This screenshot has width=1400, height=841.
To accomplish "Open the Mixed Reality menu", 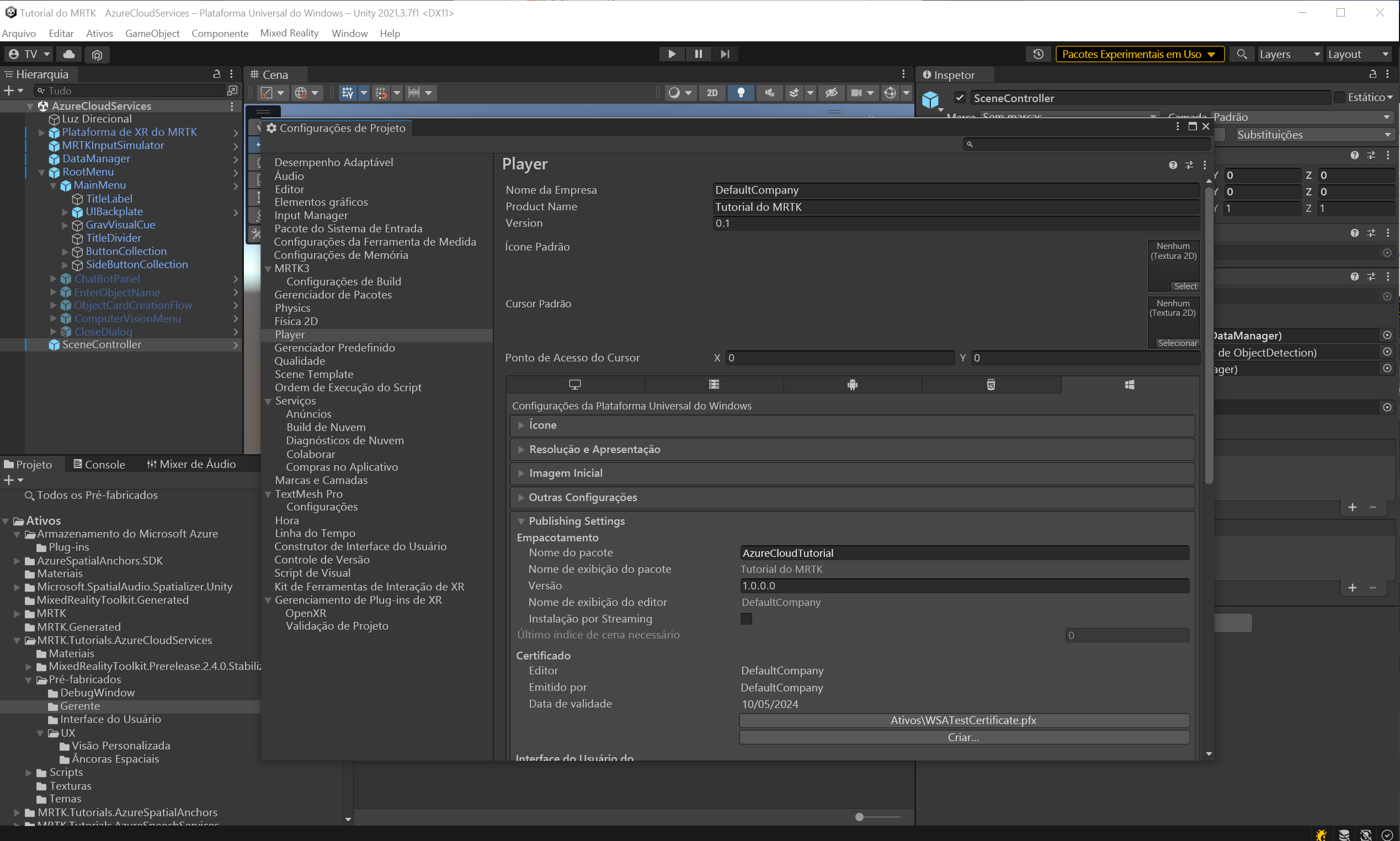I will pyautogui.click(x=290, y=33).
